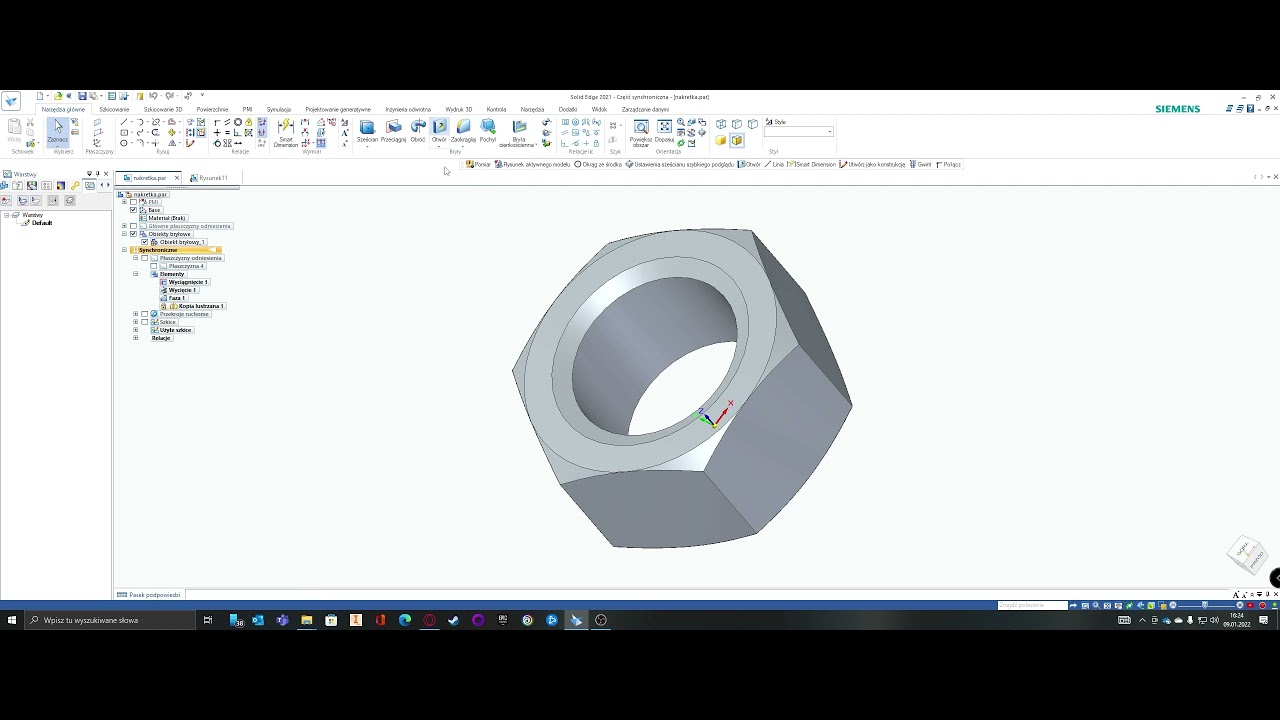
Task: Select Kopia lustrzana 1 feature
Action: click(x=201, y=306)
